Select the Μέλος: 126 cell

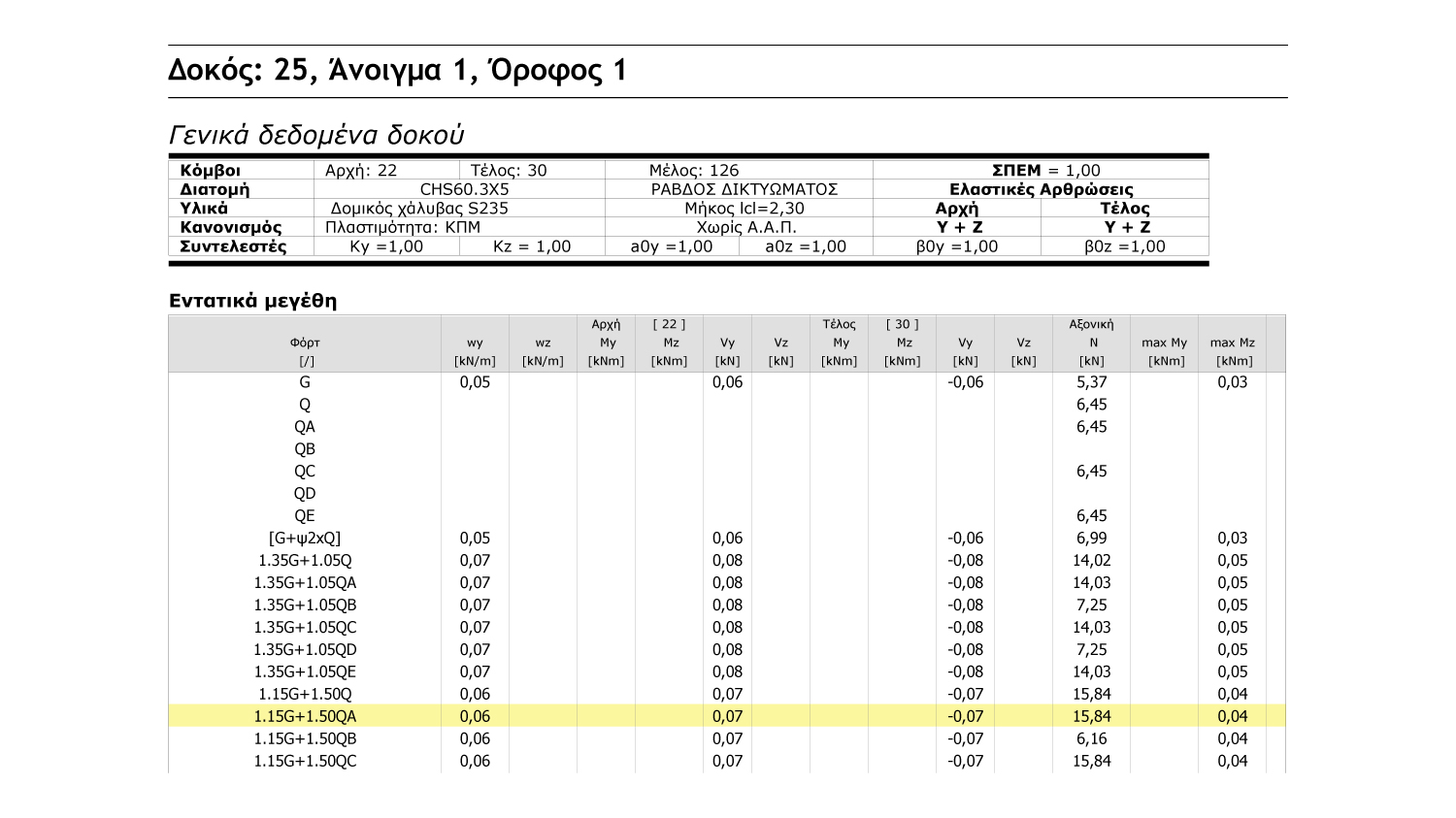pos(694,171)
